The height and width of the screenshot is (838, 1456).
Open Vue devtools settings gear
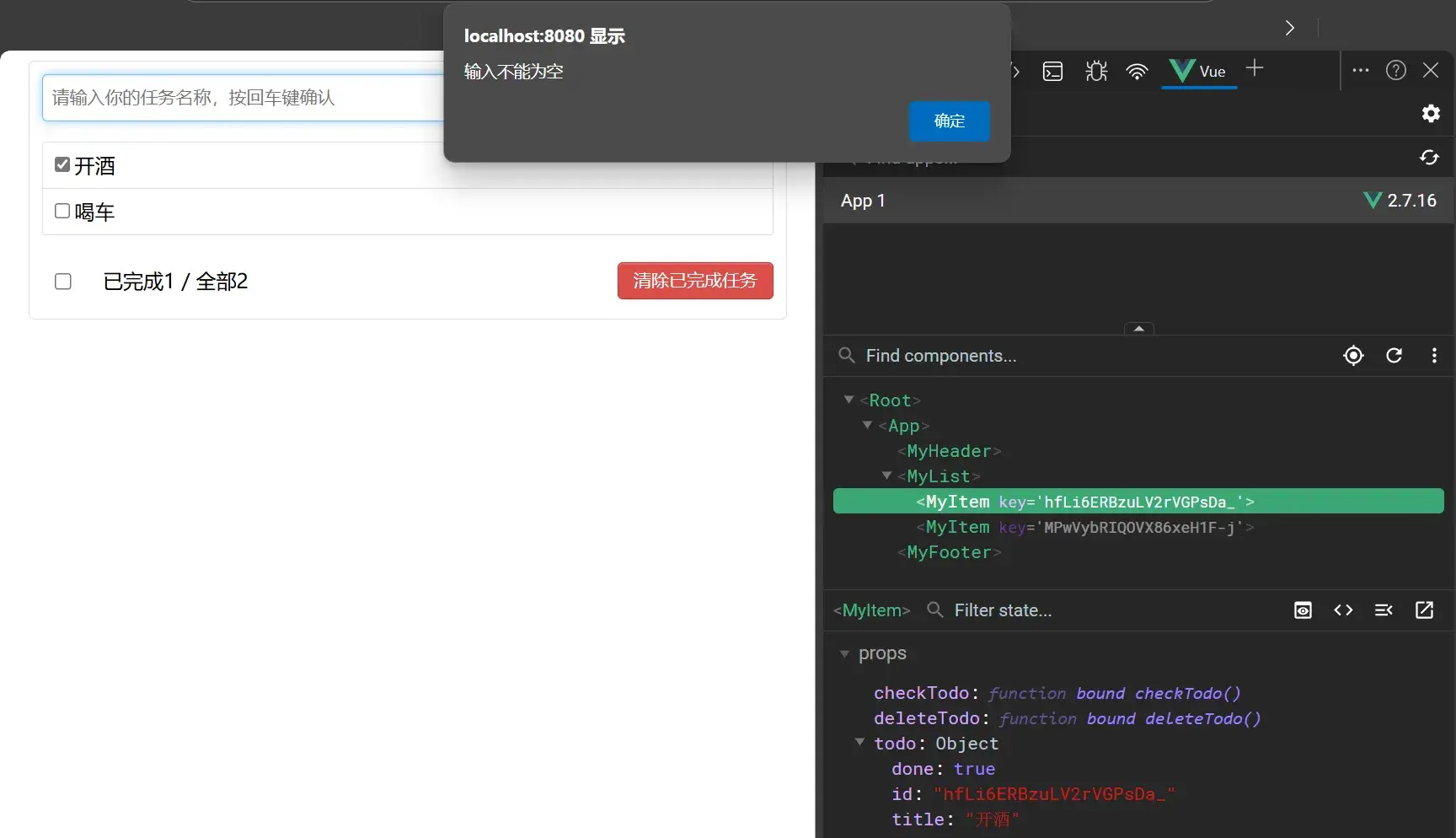[x=1431, y=113]
